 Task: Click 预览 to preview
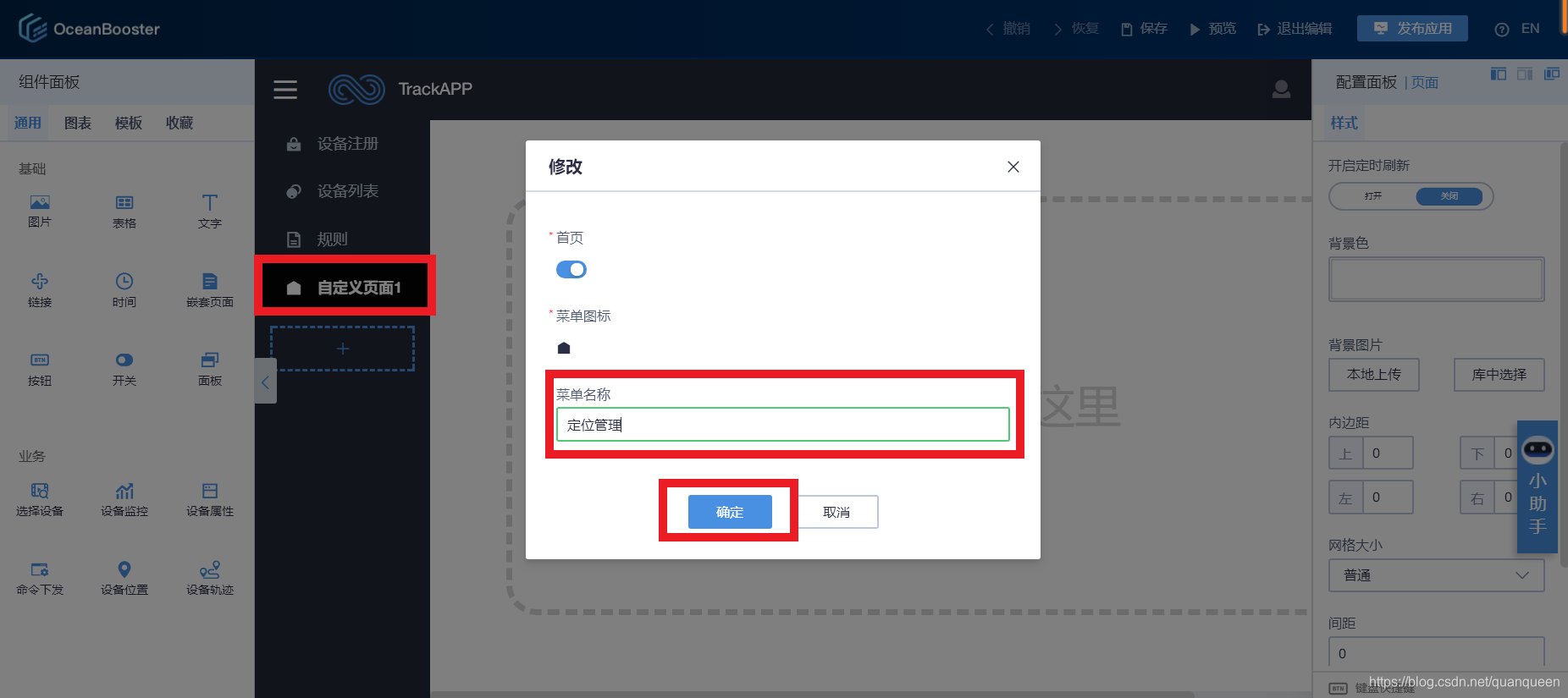[x=1212, y=29]
